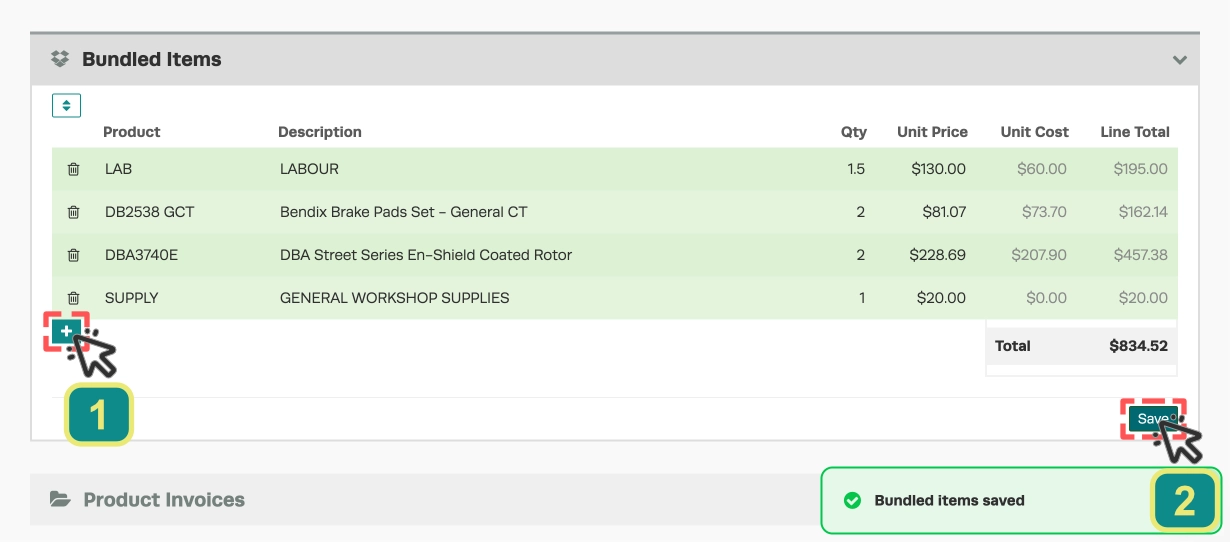The image size is (1230, 542).
Task: Remove the DB2538 GCT brake pads row
Action: (73, 212)
